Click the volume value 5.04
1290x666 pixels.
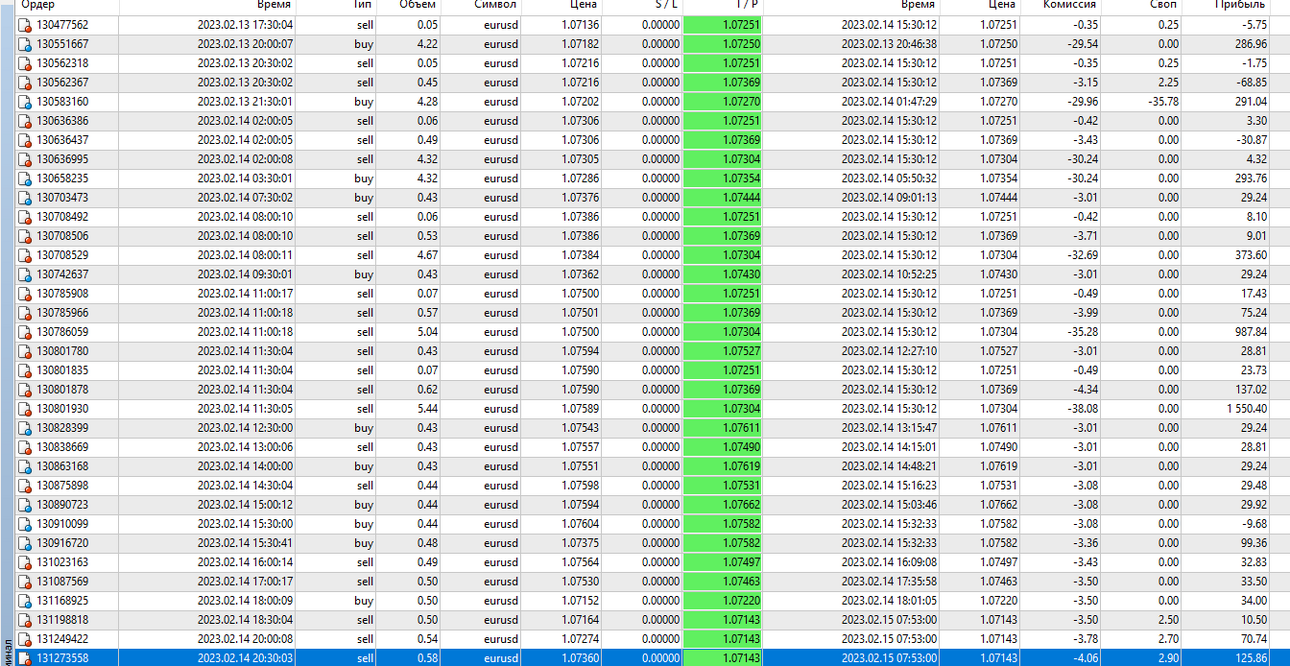pos(426,332)
